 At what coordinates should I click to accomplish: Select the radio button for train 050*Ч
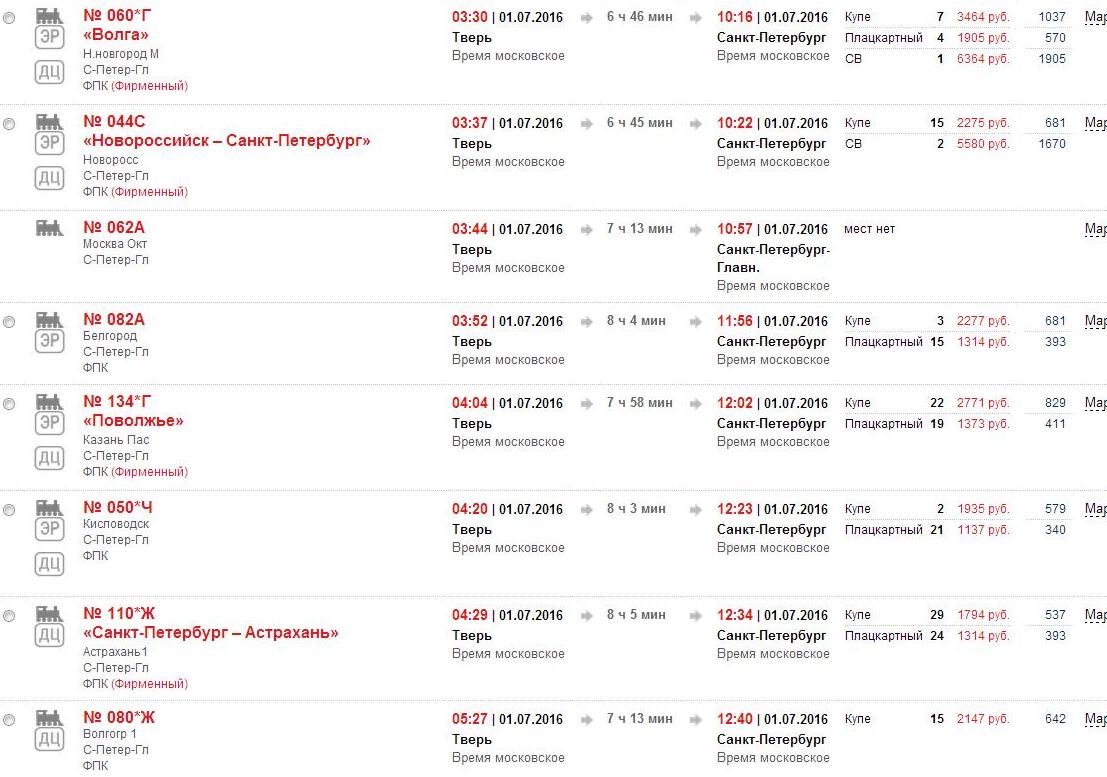(9, 510)
